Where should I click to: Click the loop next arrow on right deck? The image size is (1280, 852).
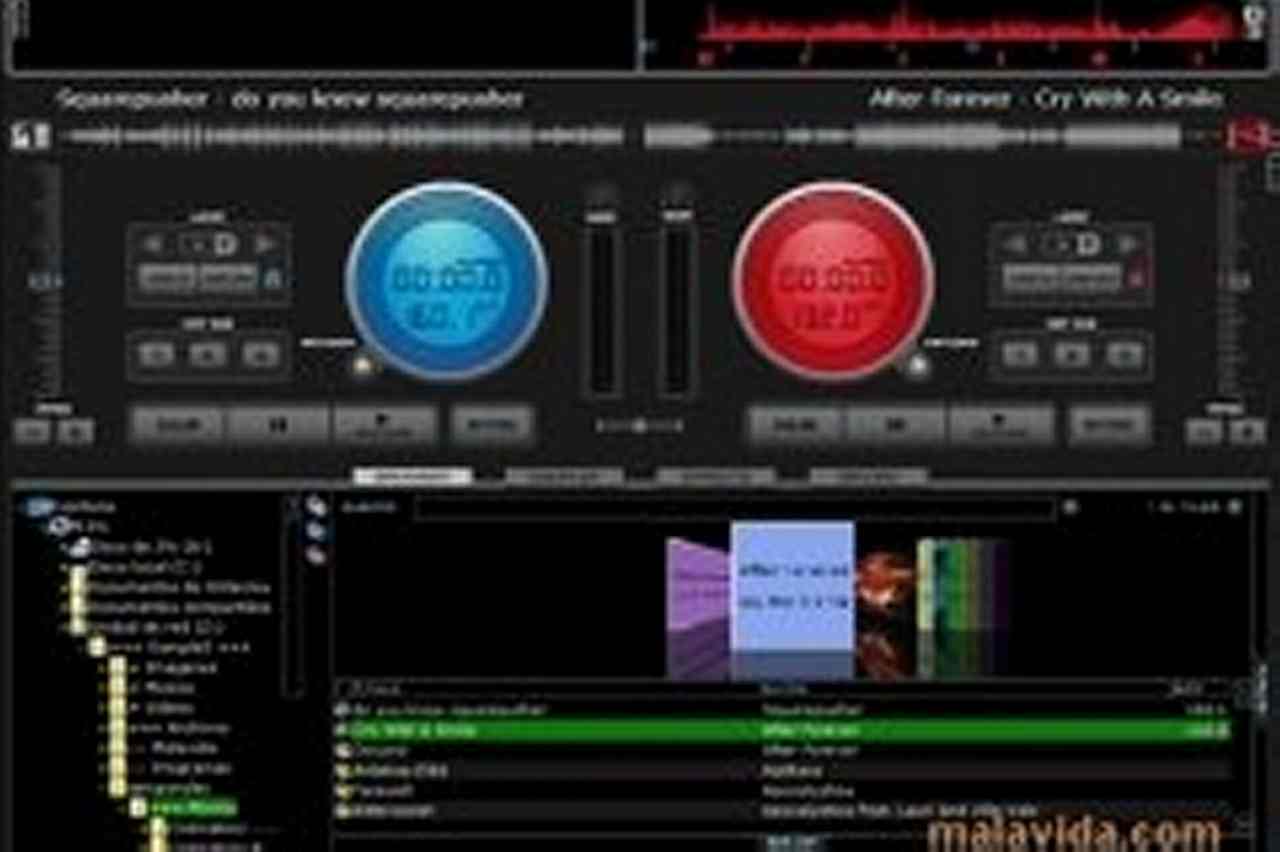click(x=1128, y=244)
